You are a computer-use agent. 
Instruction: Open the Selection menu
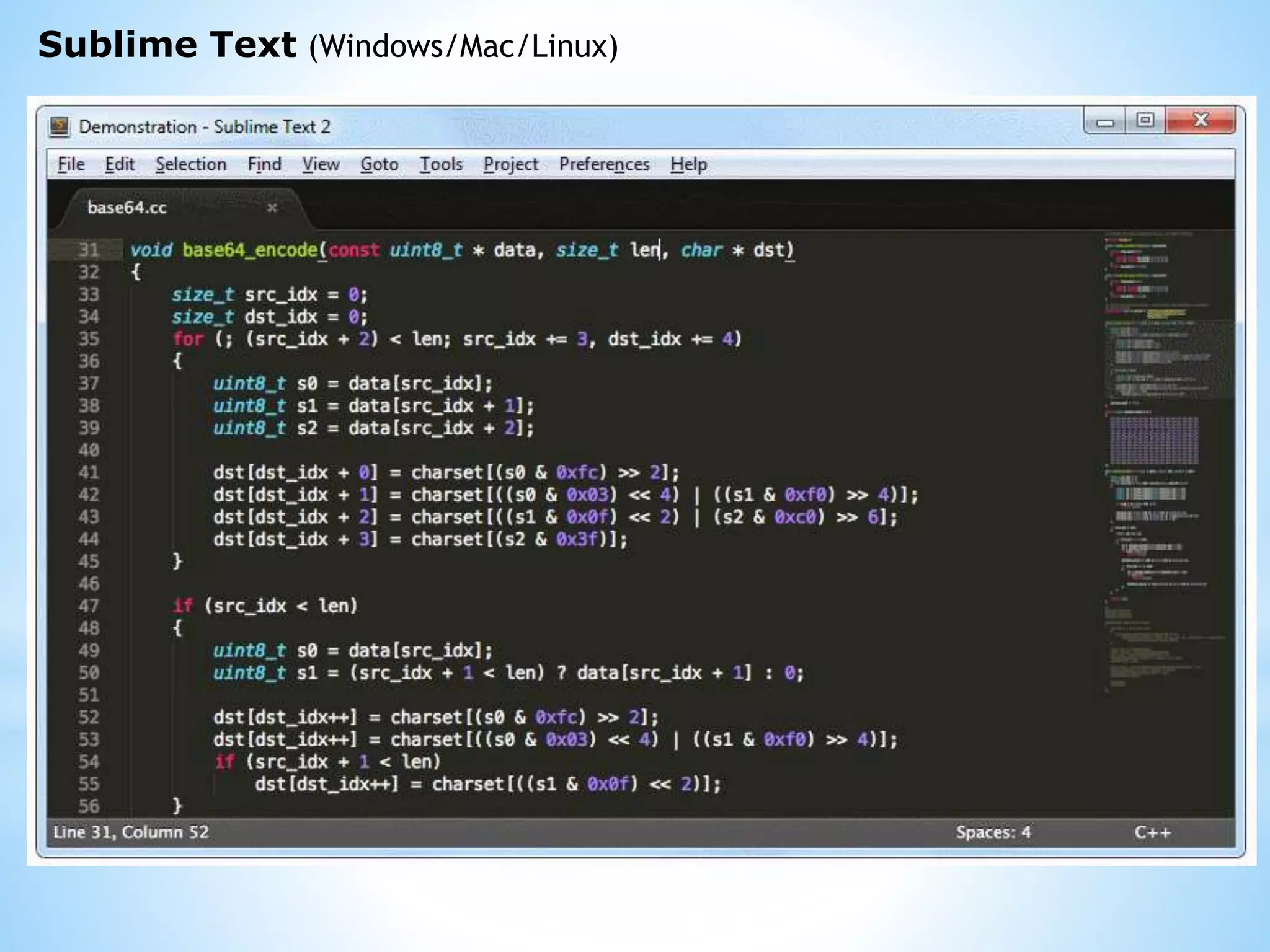point(191,164)
